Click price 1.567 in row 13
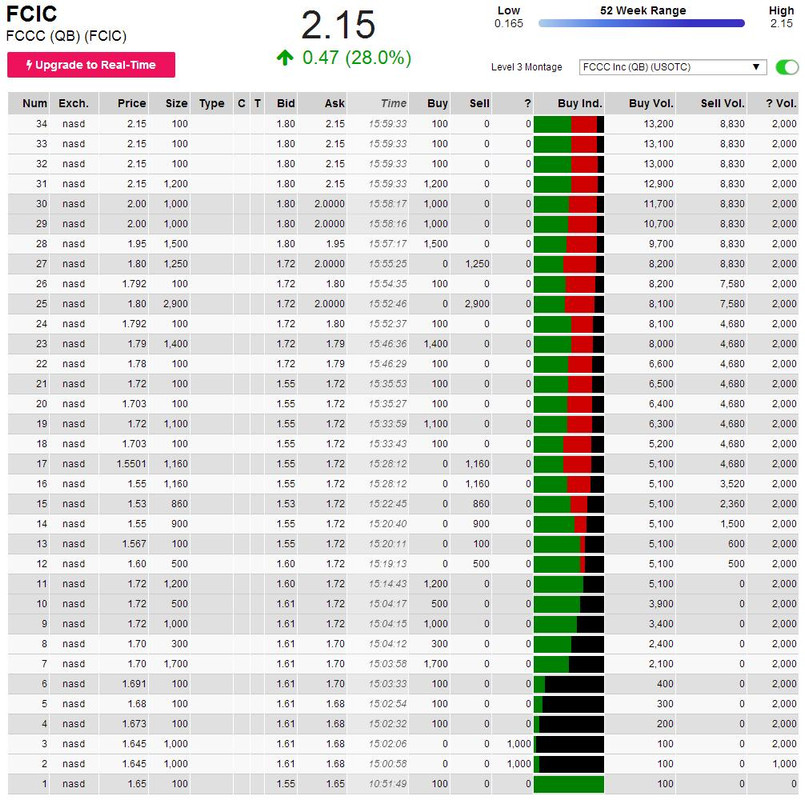The image size is (805, 800). (134, 544)
